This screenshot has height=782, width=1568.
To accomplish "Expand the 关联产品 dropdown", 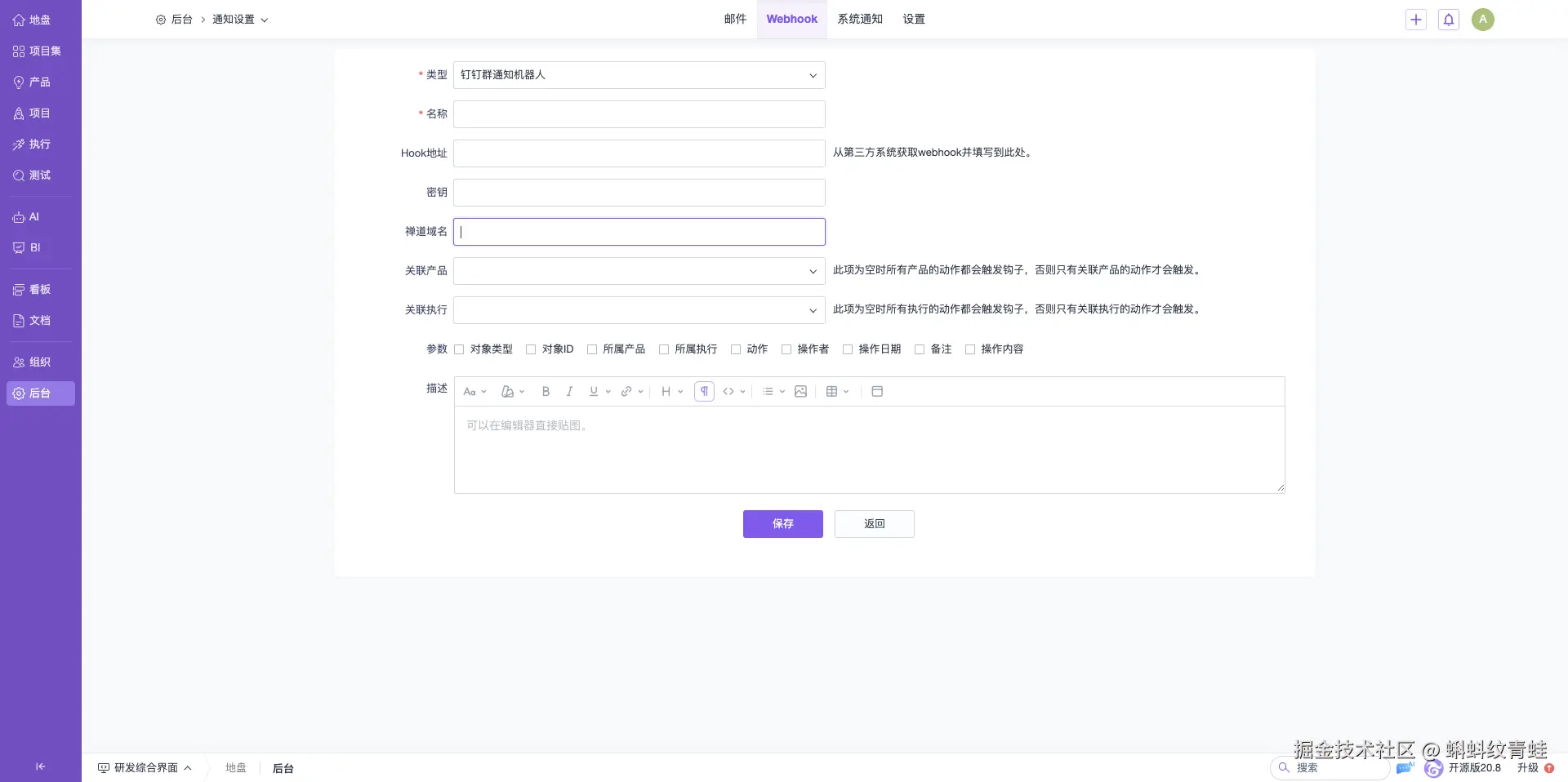I will 639,271.
